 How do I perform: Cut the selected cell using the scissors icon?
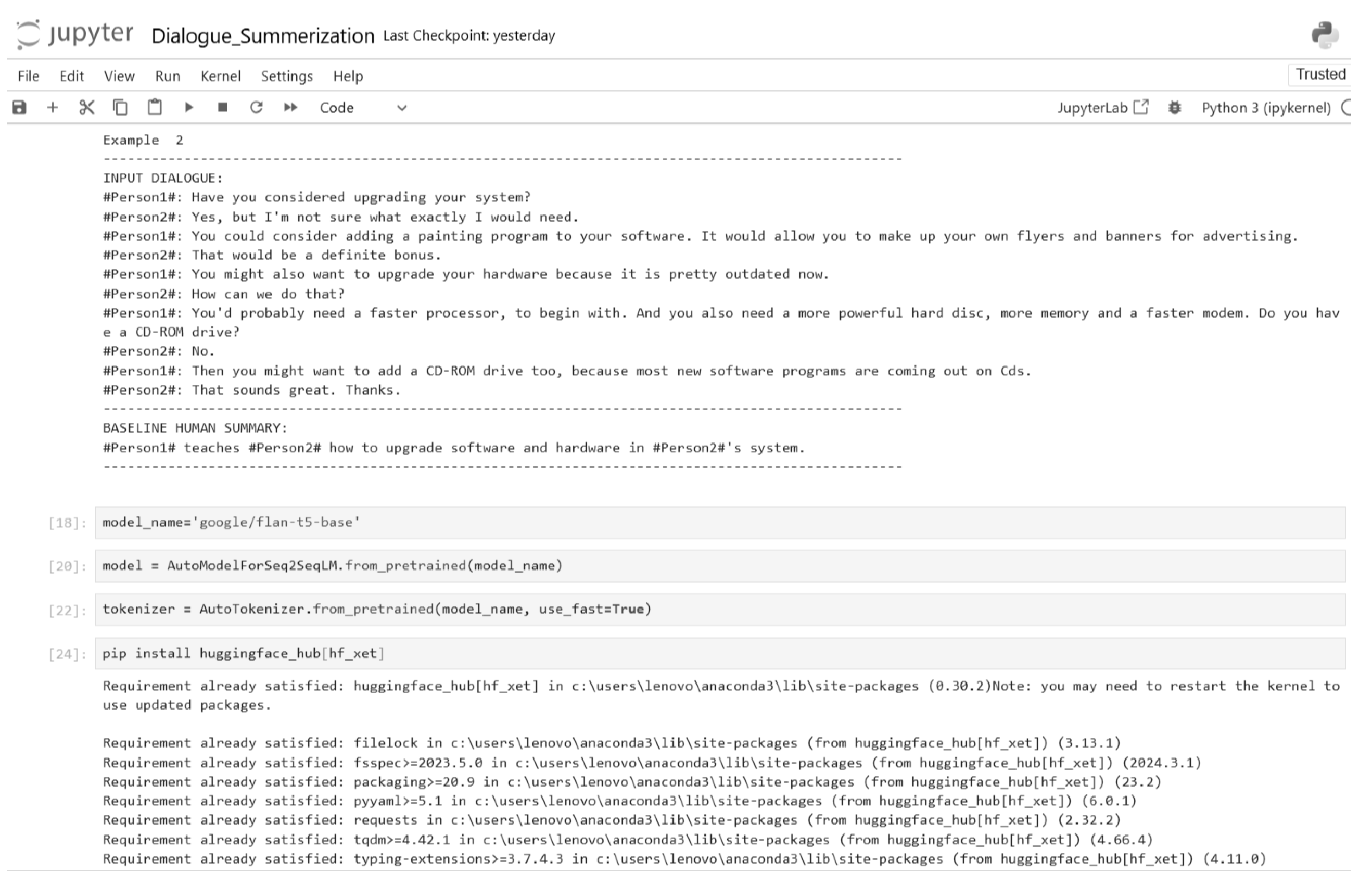pyautogui.click(x=86, y=107)
